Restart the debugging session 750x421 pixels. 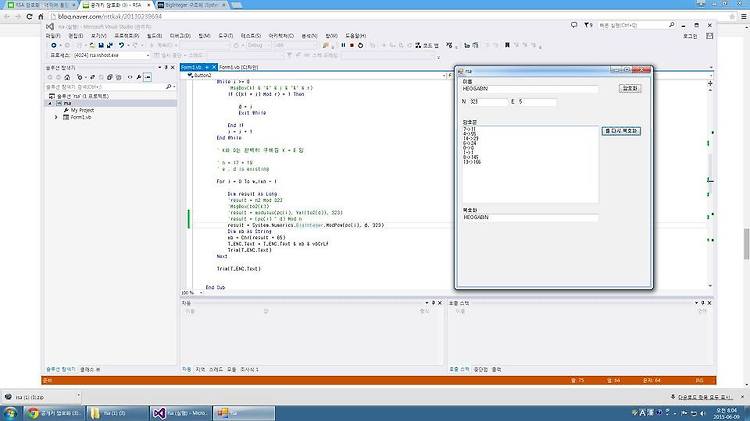(x=360, y=45)
